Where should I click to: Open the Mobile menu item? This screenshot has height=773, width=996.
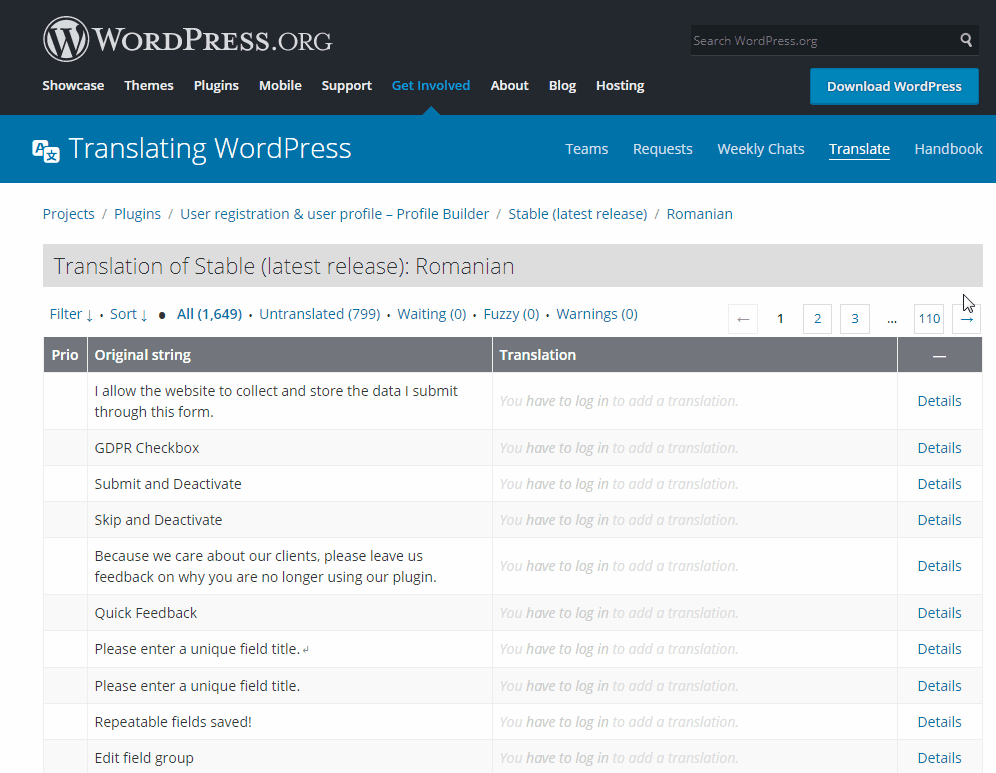280,85
